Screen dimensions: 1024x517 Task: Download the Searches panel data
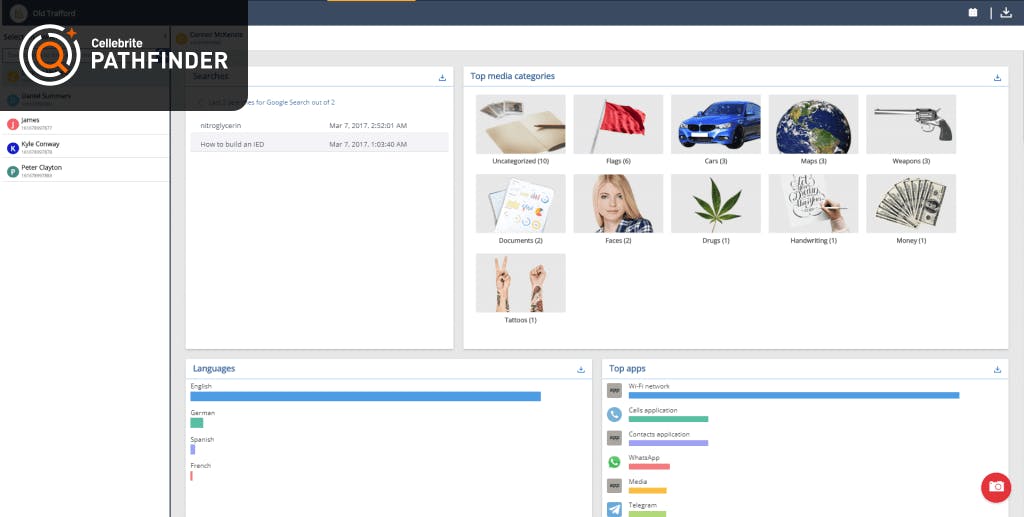[x=442, y=77]
